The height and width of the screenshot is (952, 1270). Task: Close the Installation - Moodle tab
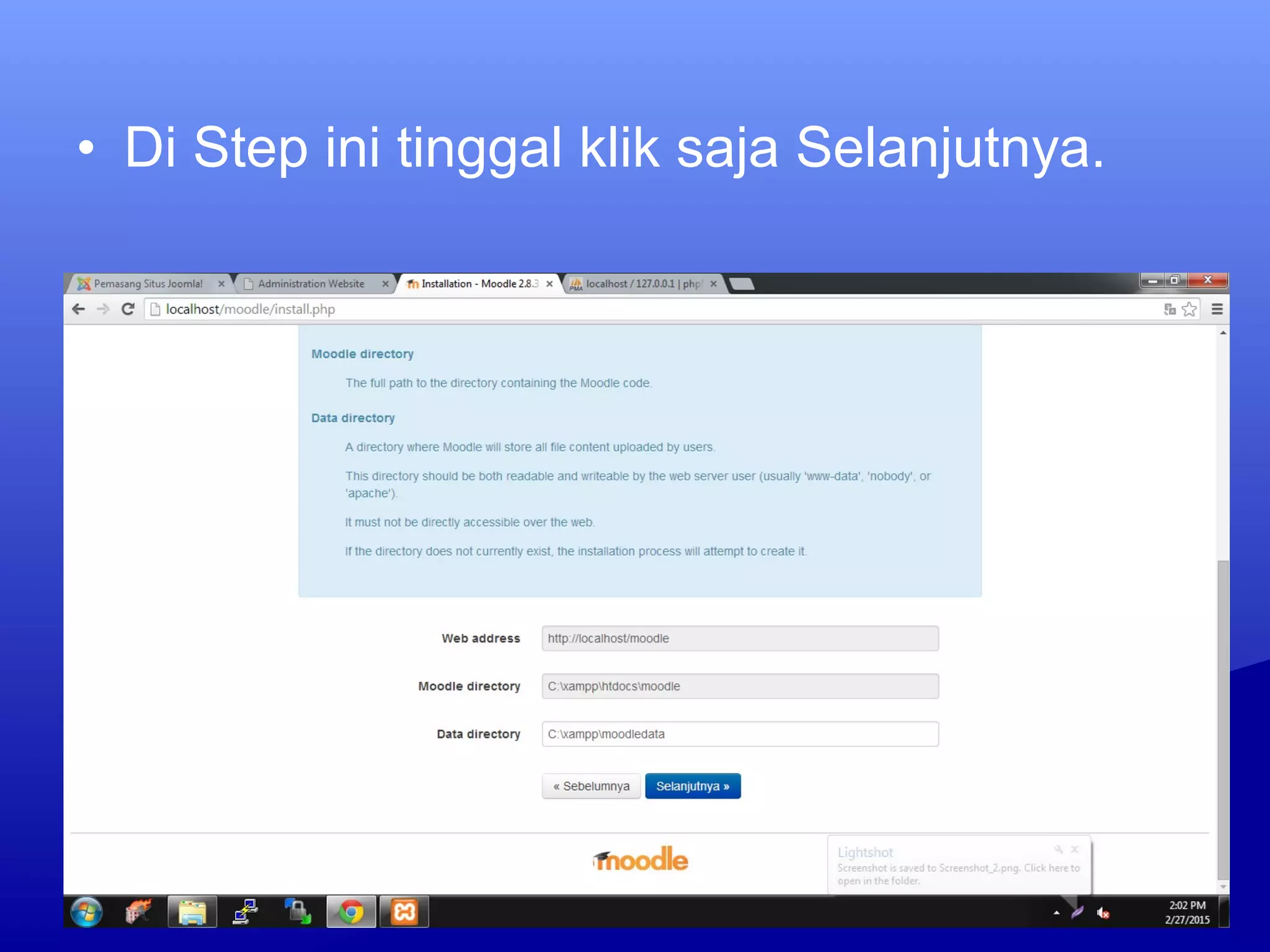(549, 284)
